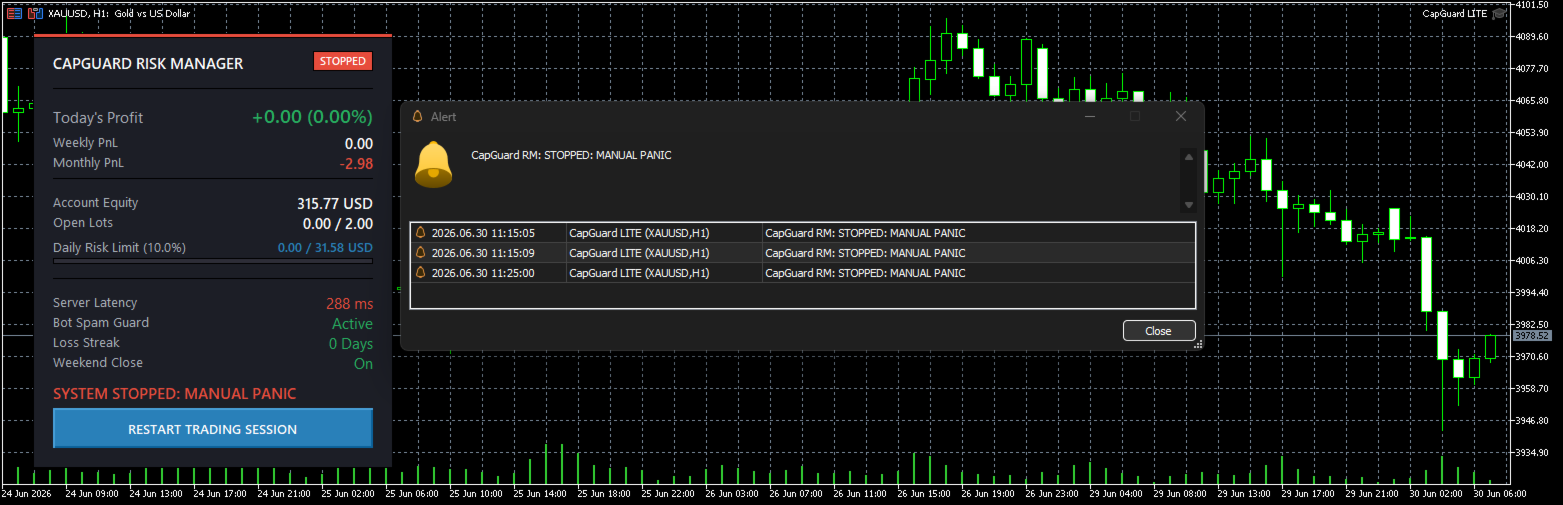Viewport: 1563px width, 505px height.
Task: Click the Alert dialog resize grip
Action: pyautogui.click(x=1198, y=344)
